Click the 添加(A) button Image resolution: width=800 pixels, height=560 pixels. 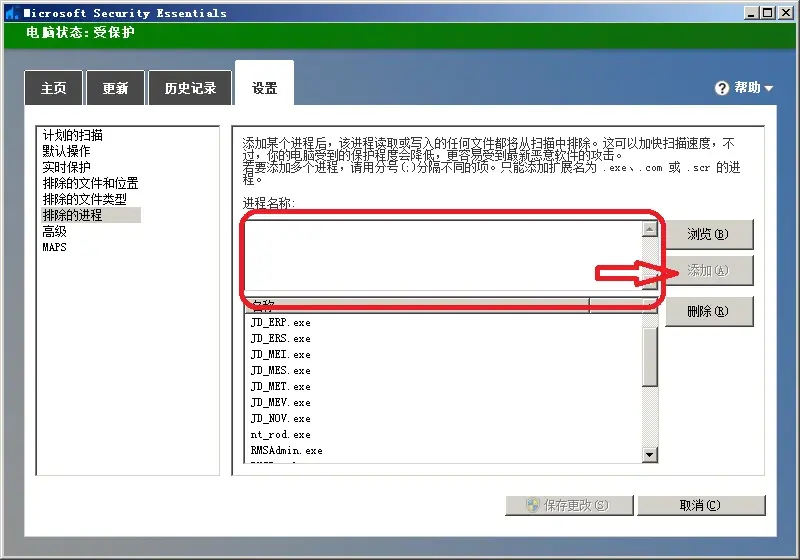709,270
